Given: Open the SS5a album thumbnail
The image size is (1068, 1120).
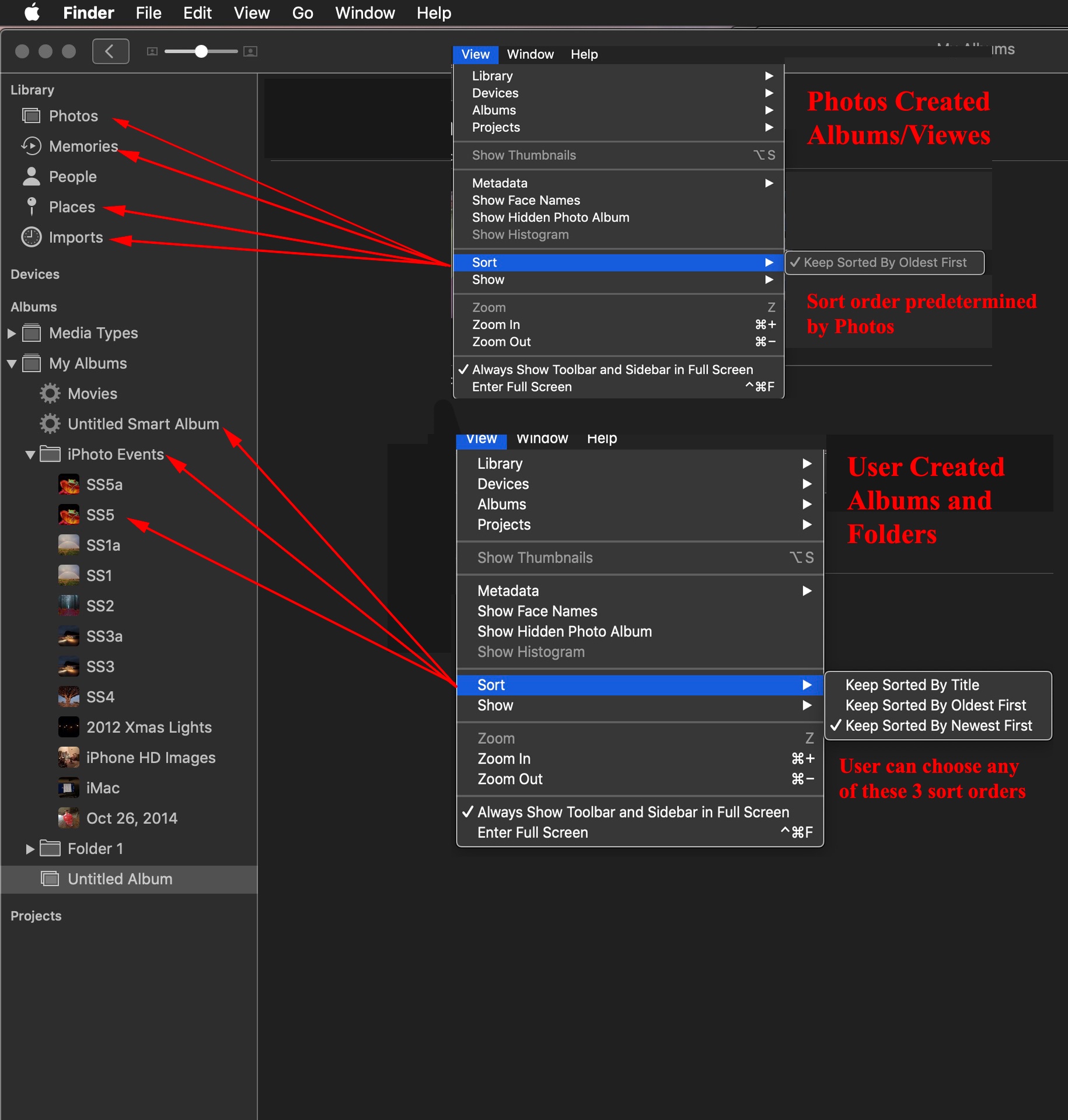Looking at the screenshot, I should click(x=69, y=485).
